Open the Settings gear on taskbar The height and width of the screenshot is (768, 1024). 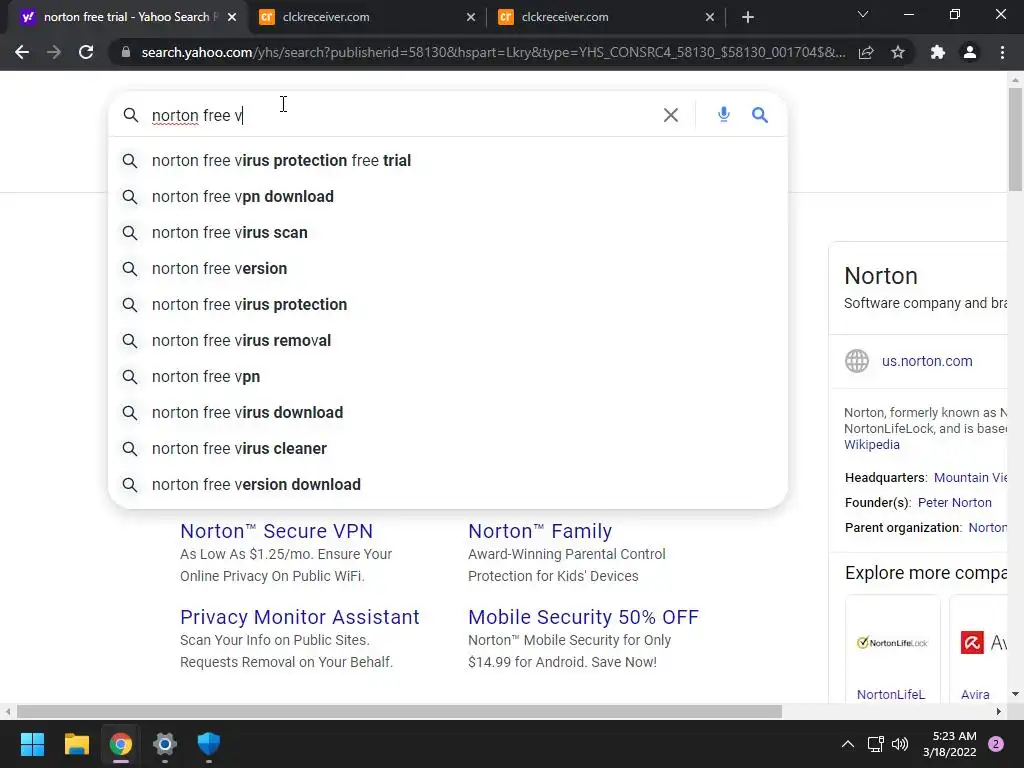pos(165,744)
